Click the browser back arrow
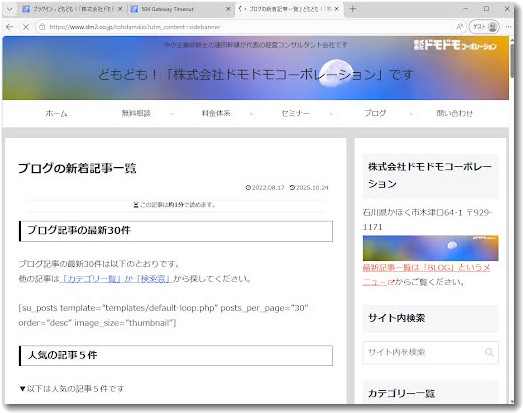 pyautogui.click(x=9, y=27)
